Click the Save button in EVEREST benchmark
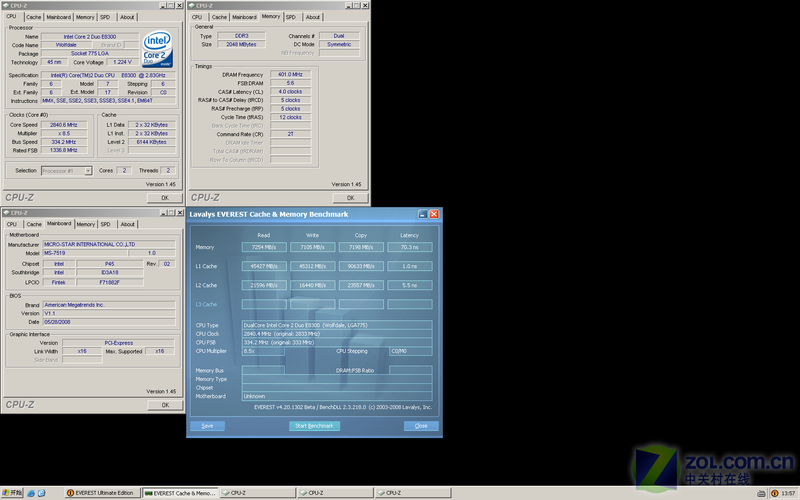The width and height of the screenshot is (800, 500). [208, 426]
